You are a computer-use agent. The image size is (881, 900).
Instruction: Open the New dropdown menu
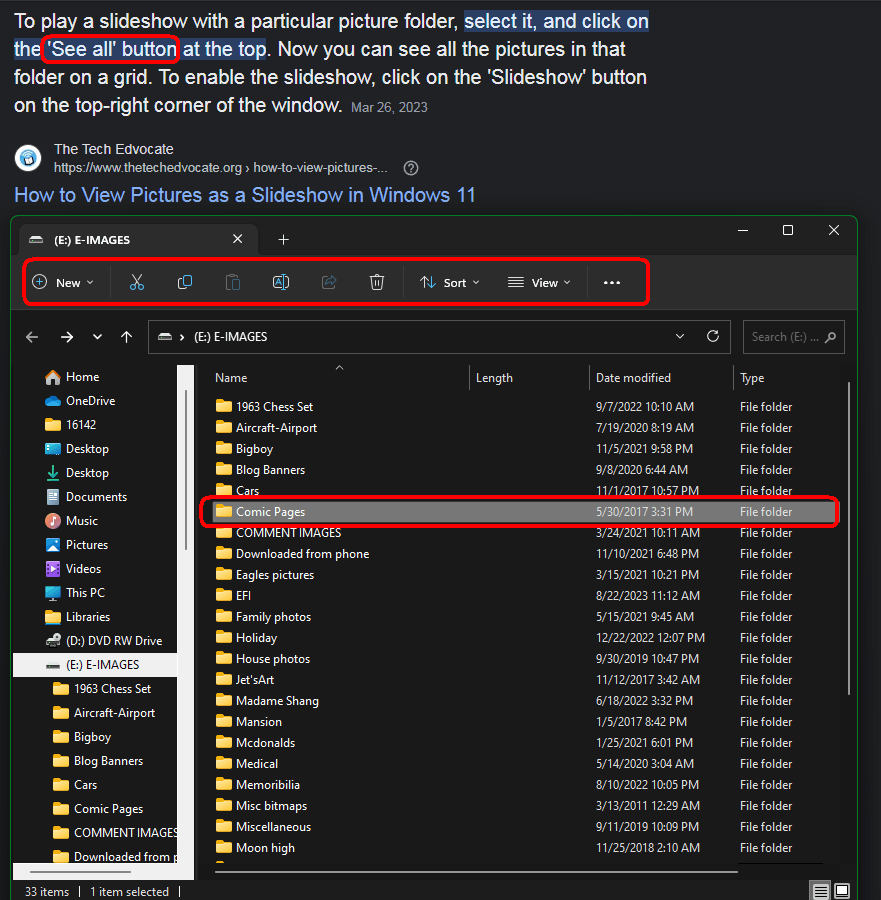click(63, 282)
